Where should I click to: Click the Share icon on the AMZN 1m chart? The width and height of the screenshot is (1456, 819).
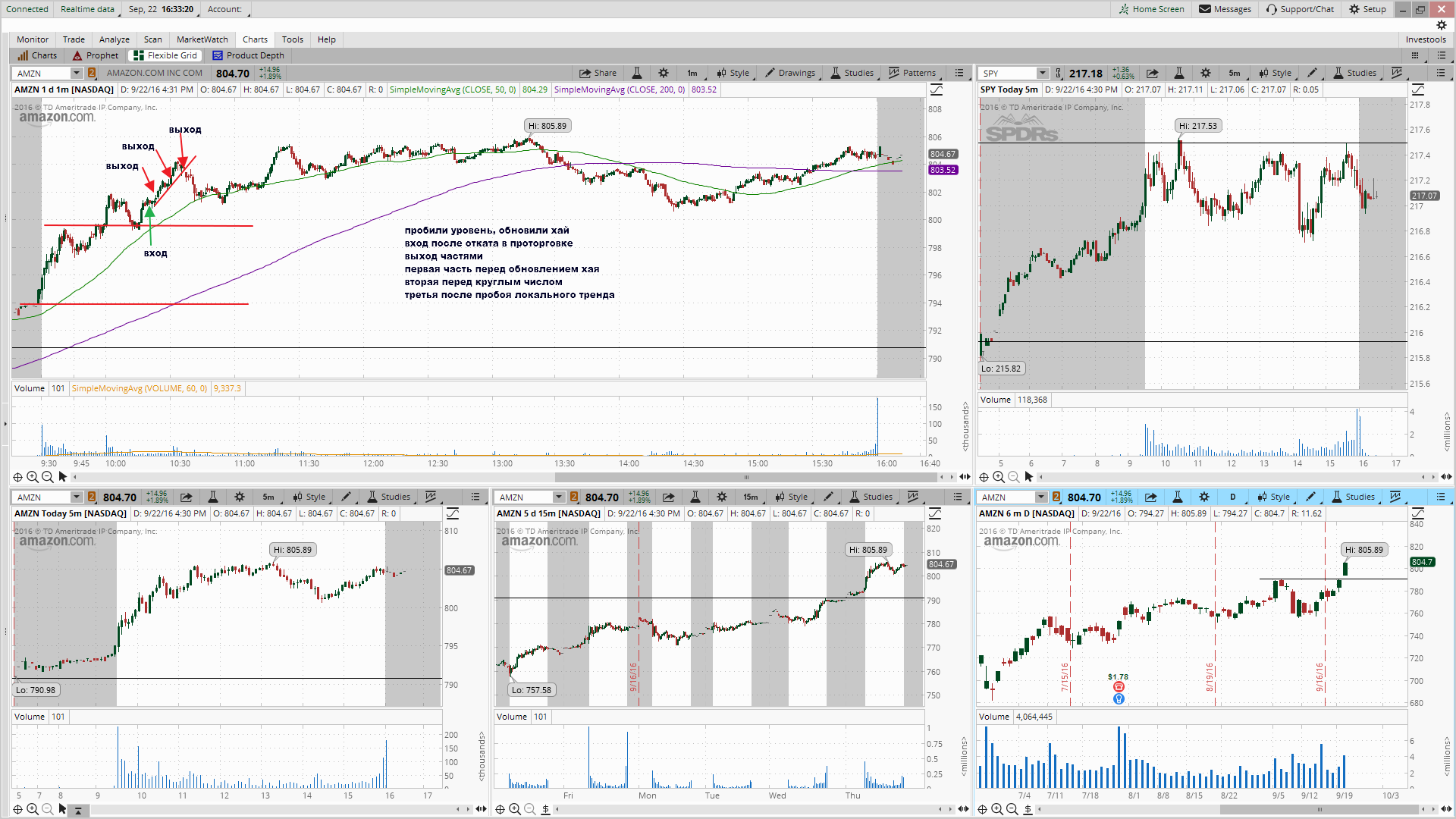pyautogui.click(x=598, y=73)
